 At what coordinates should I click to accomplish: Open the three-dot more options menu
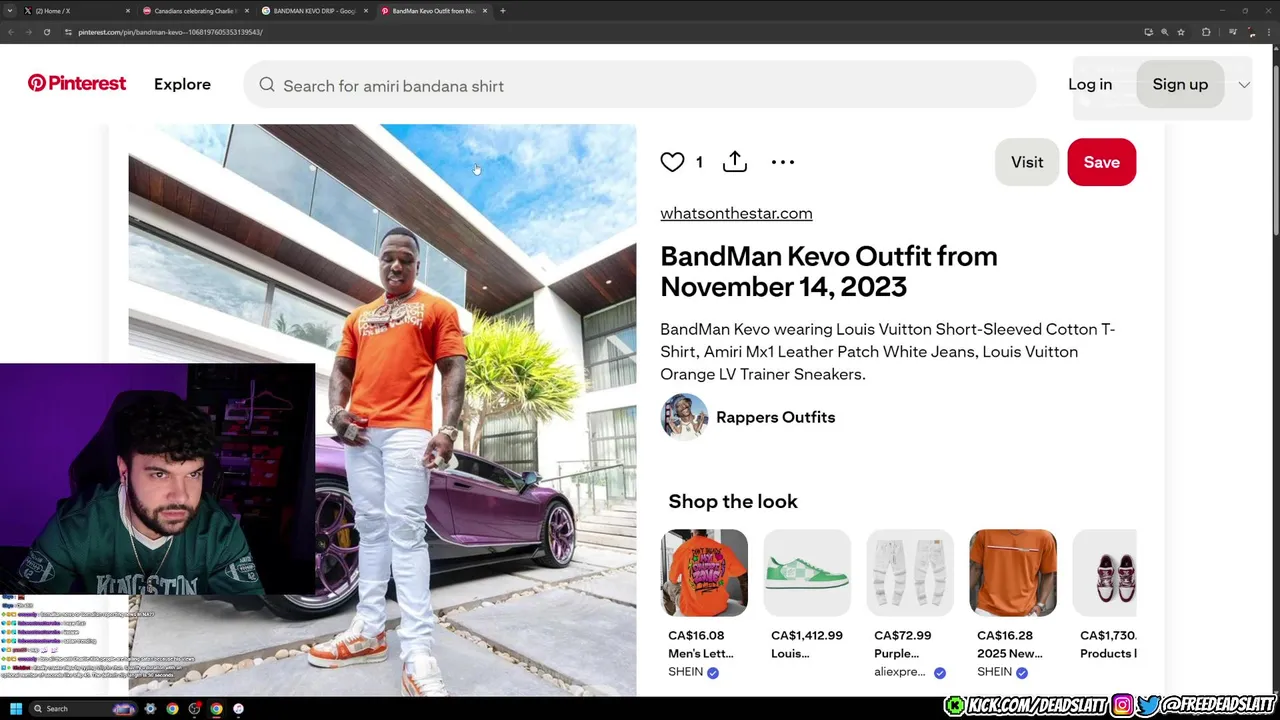[783, 162]
